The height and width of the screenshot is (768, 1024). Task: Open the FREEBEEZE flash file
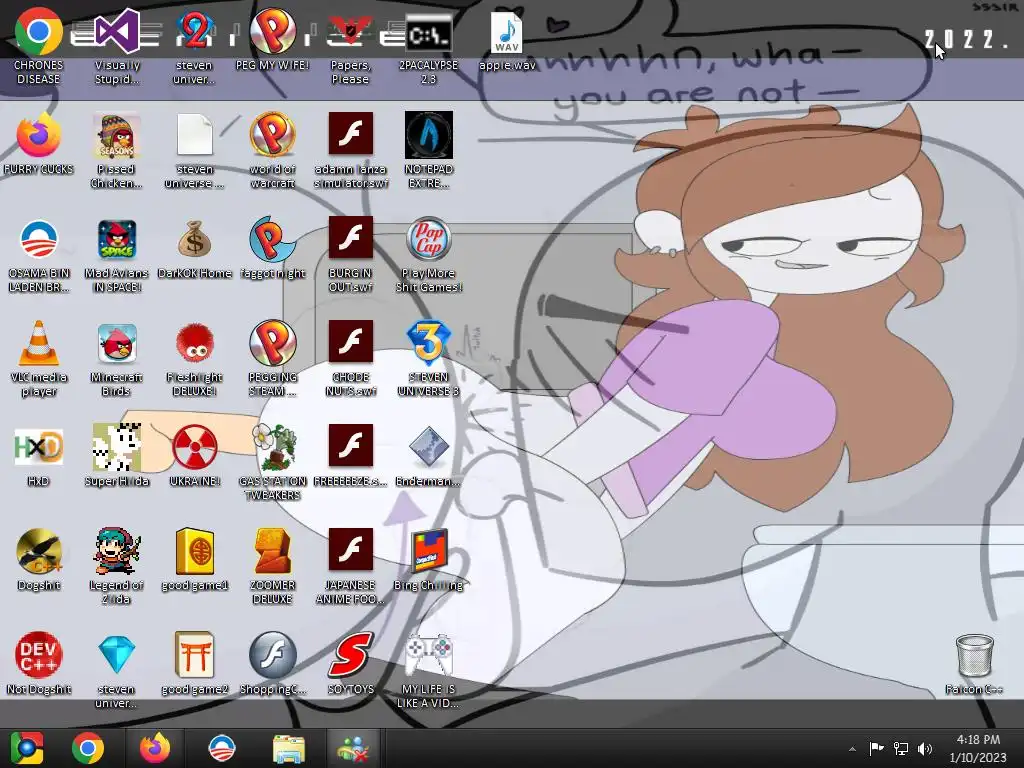(350, 456)
